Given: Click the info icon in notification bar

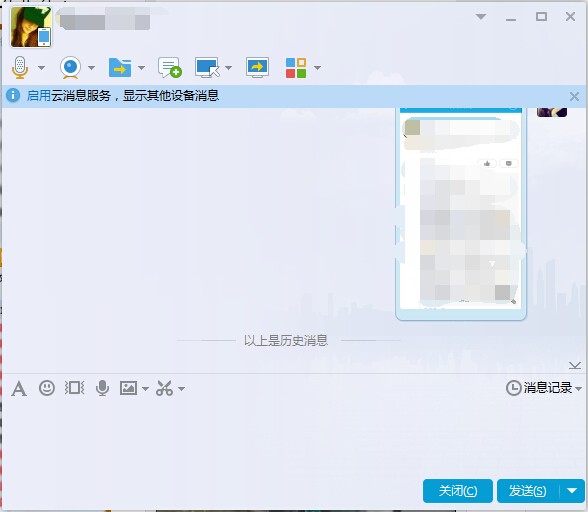Looking at the screenshot, I should coord(13,95).
